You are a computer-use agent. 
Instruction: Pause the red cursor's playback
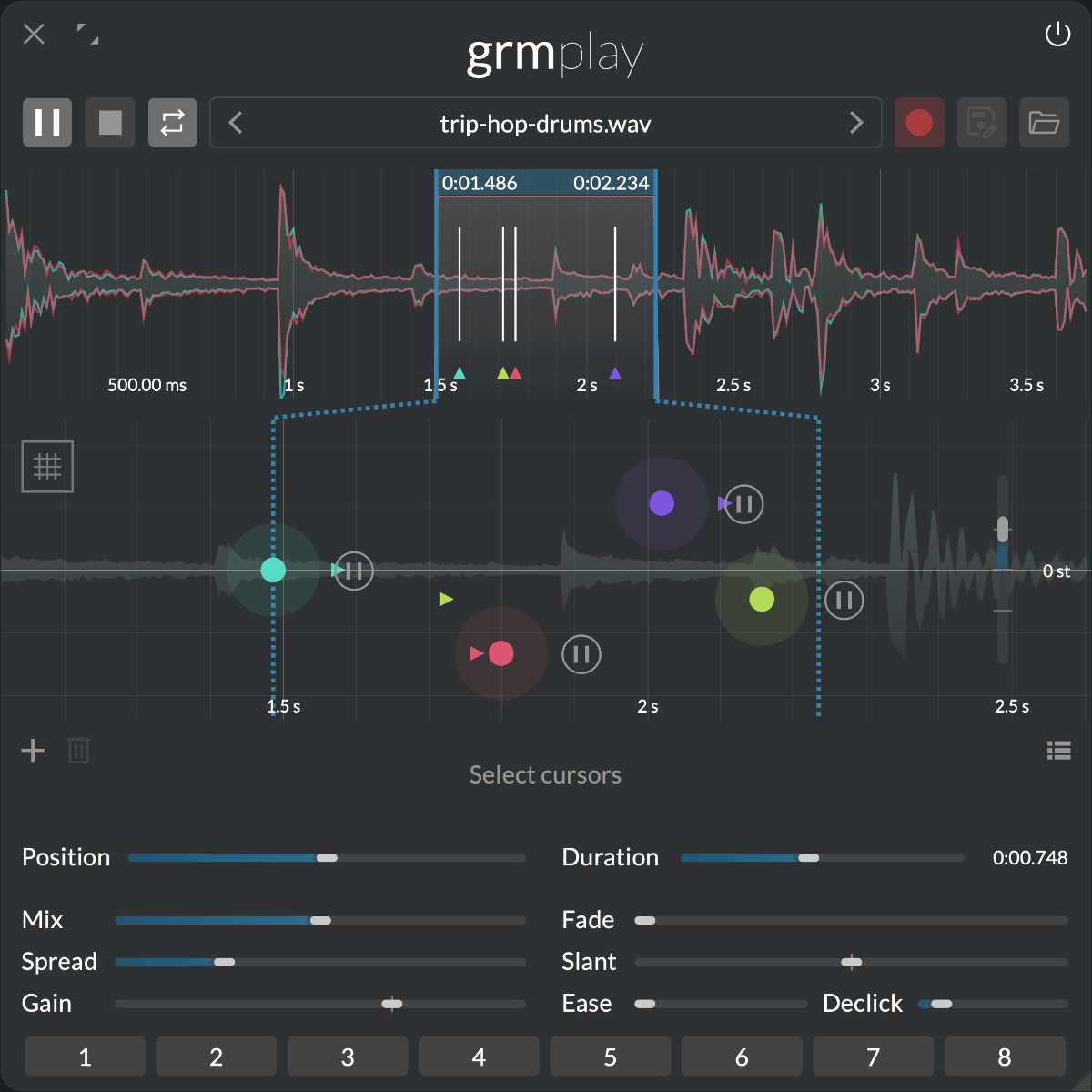pos(581,654)
